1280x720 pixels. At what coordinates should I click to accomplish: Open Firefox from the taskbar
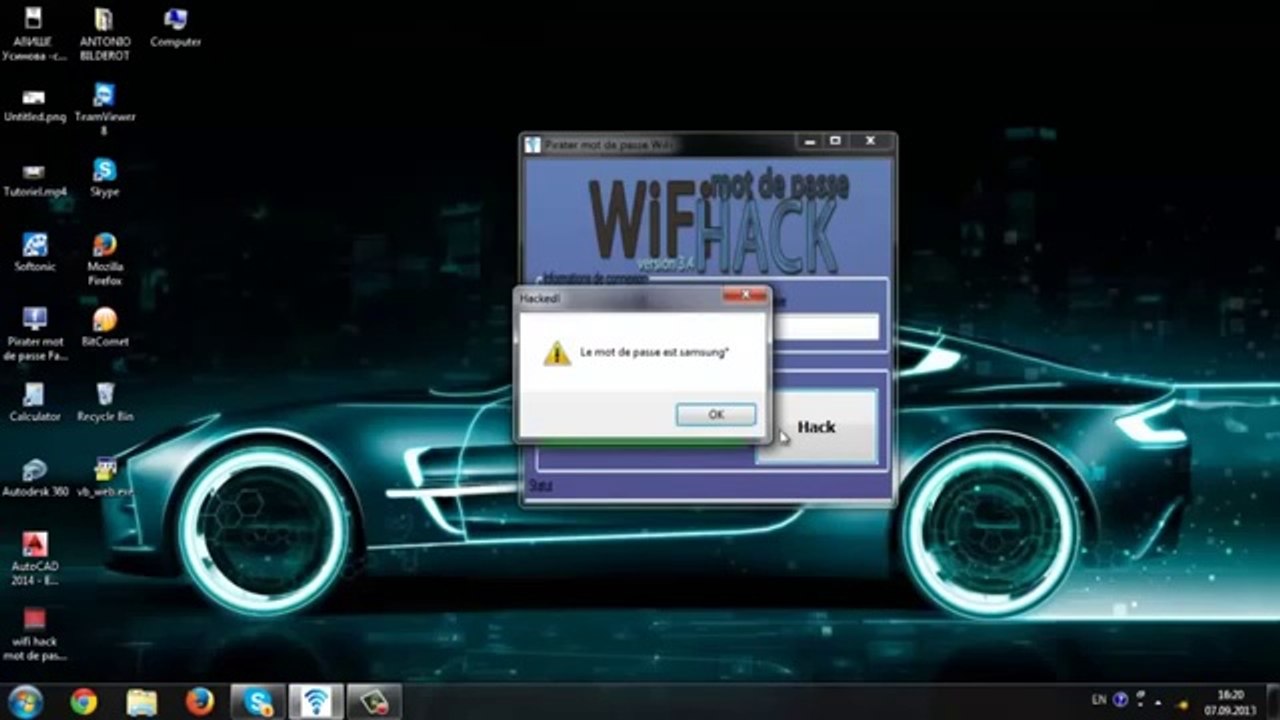(200, 701)
